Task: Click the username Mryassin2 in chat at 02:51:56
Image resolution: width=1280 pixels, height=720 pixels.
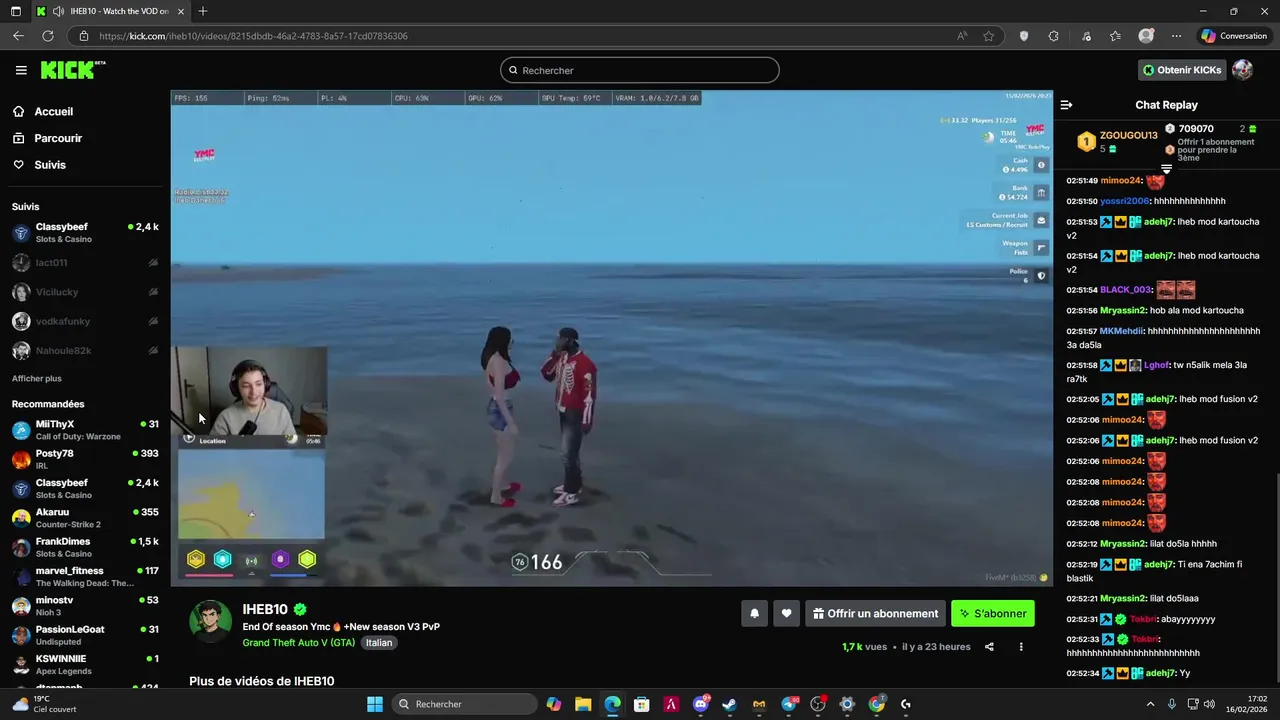Action: (1123, 311)
